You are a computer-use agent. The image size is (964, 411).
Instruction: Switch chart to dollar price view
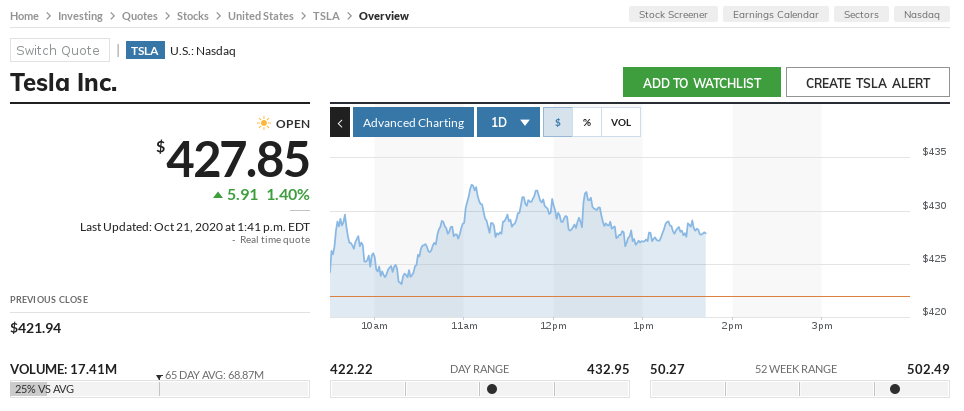pos(558,122)
